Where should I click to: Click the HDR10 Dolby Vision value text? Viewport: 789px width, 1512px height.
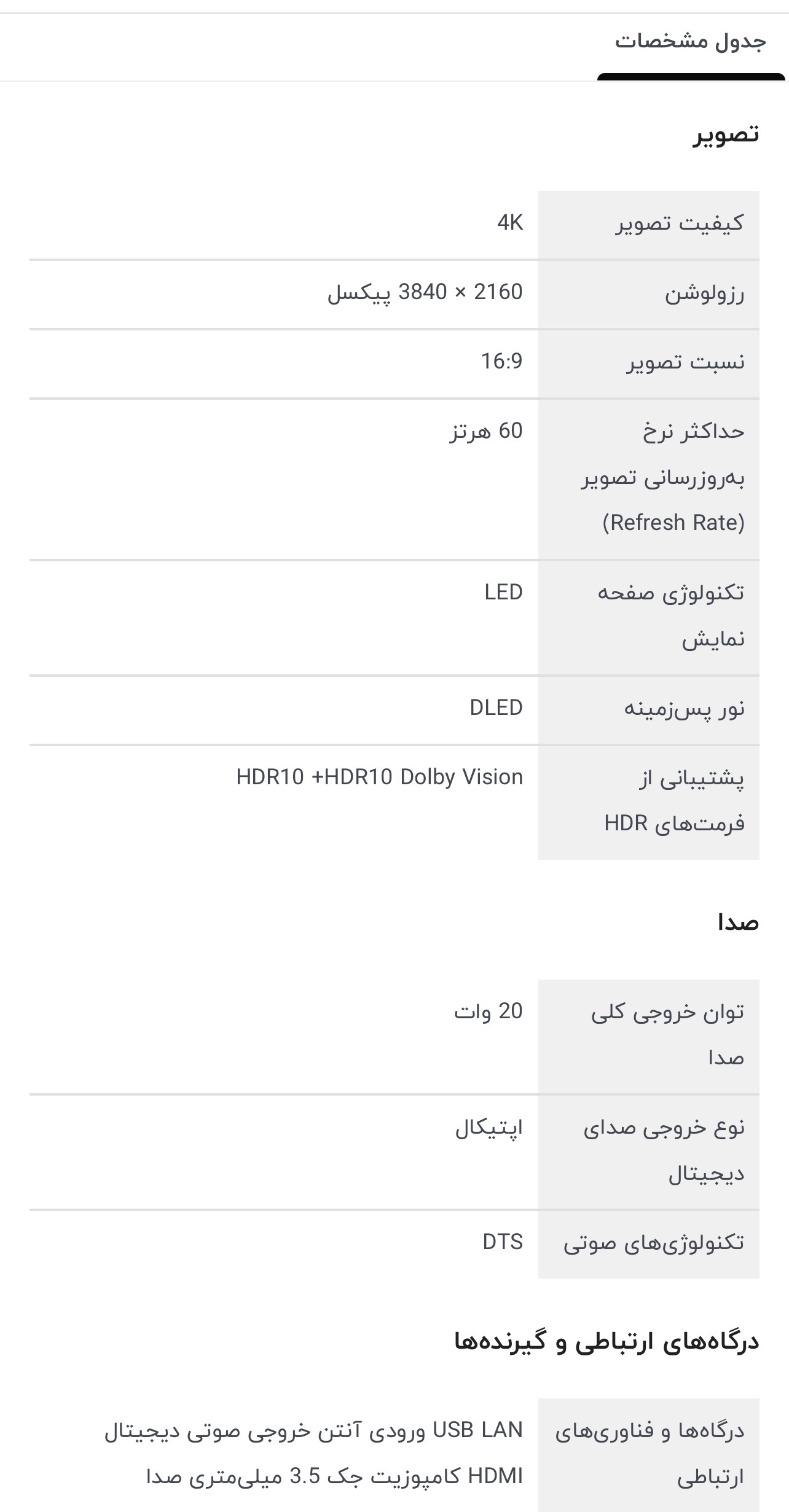(380, 777)
